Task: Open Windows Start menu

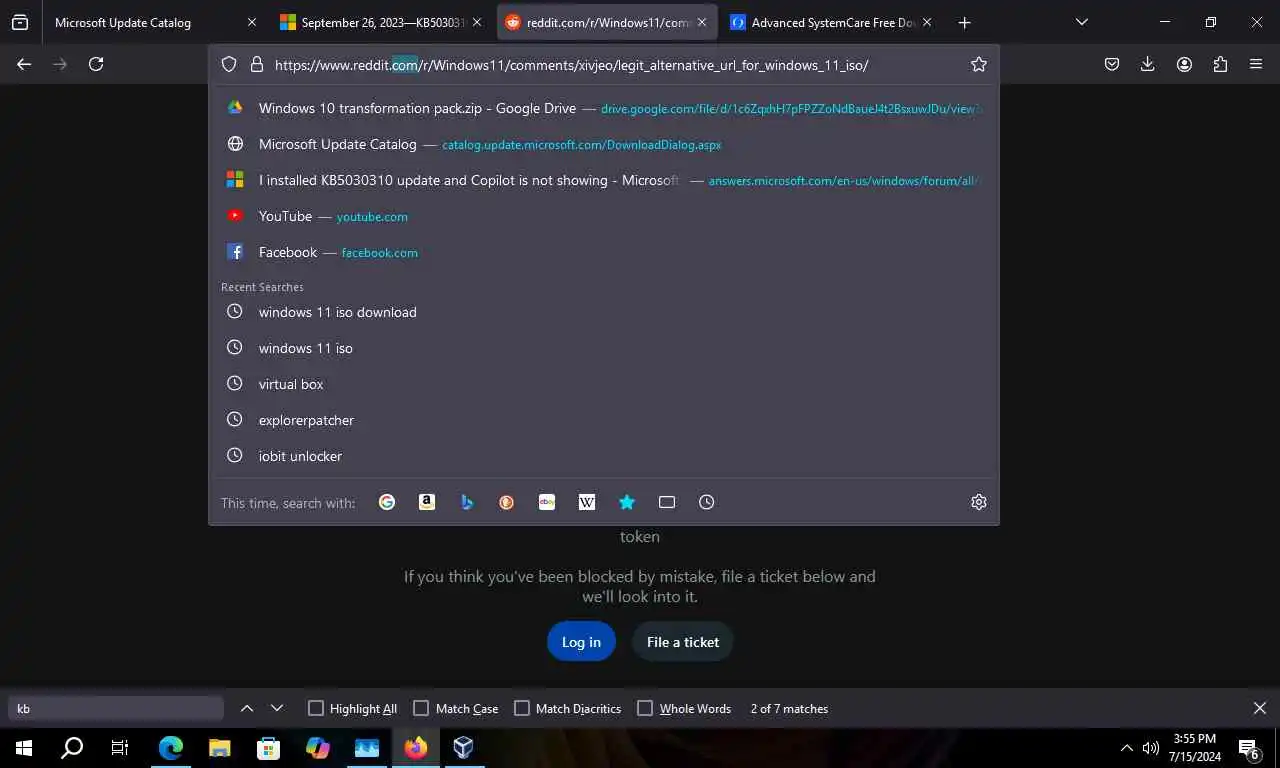Action: pos(24,748)
